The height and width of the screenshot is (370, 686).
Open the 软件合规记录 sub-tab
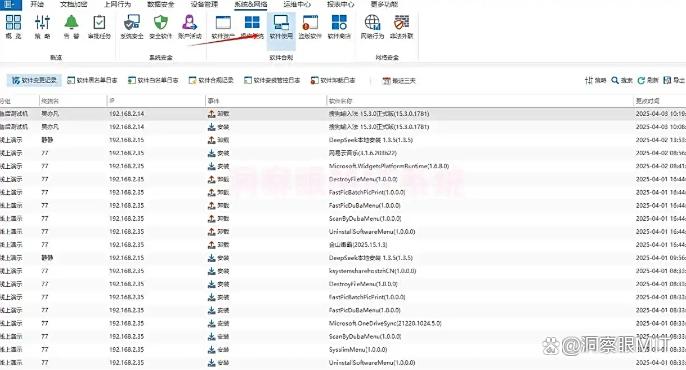(x=211, y=80)
